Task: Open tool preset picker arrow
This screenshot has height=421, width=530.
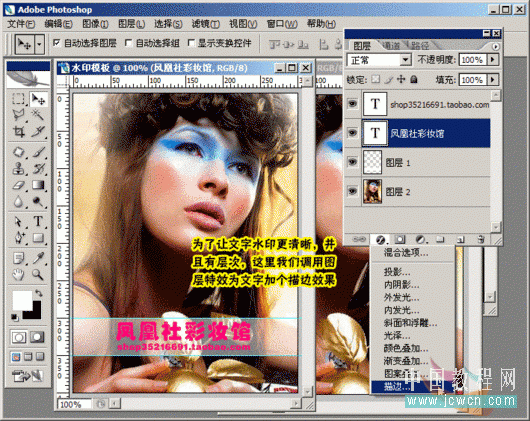Action: 40,44
